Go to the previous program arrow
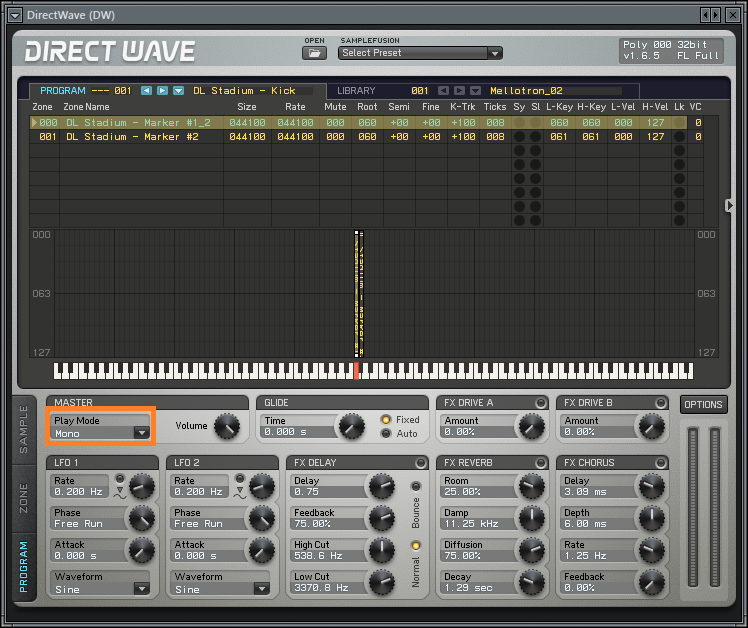This screenshot has width=748, height=628. (x=146, y=91)
